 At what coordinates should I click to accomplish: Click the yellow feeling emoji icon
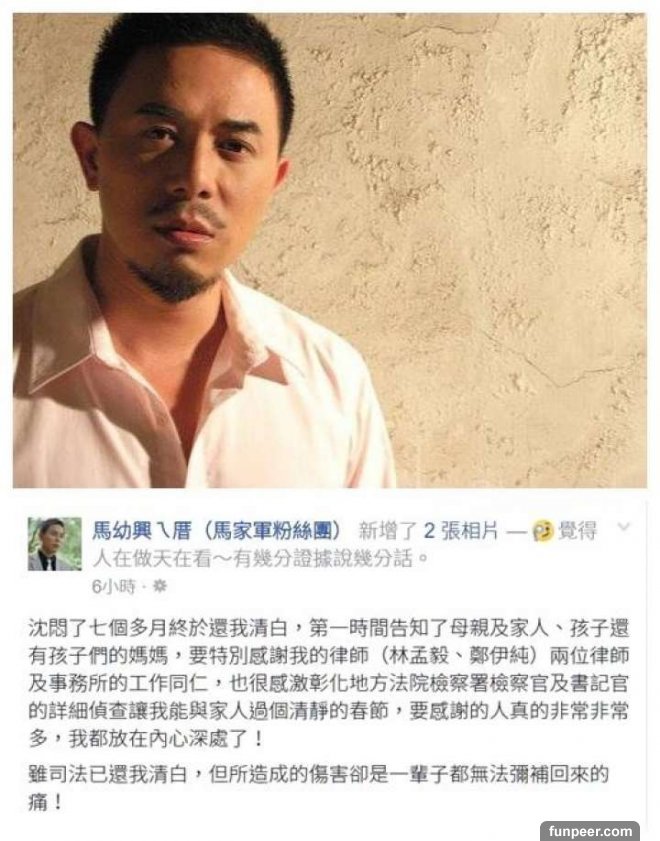543,532
